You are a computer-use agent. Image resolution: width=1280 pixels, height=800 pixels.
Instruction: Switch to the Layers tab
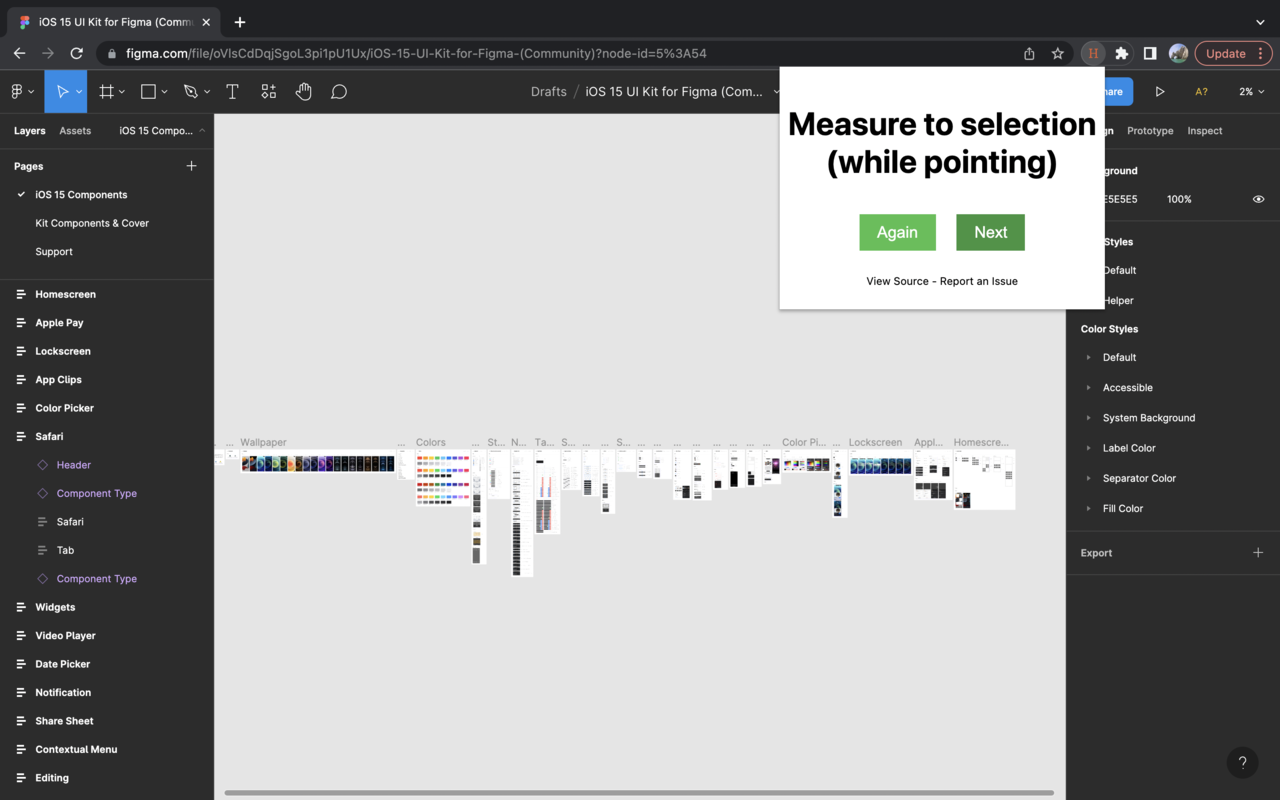tap(29, 131)
